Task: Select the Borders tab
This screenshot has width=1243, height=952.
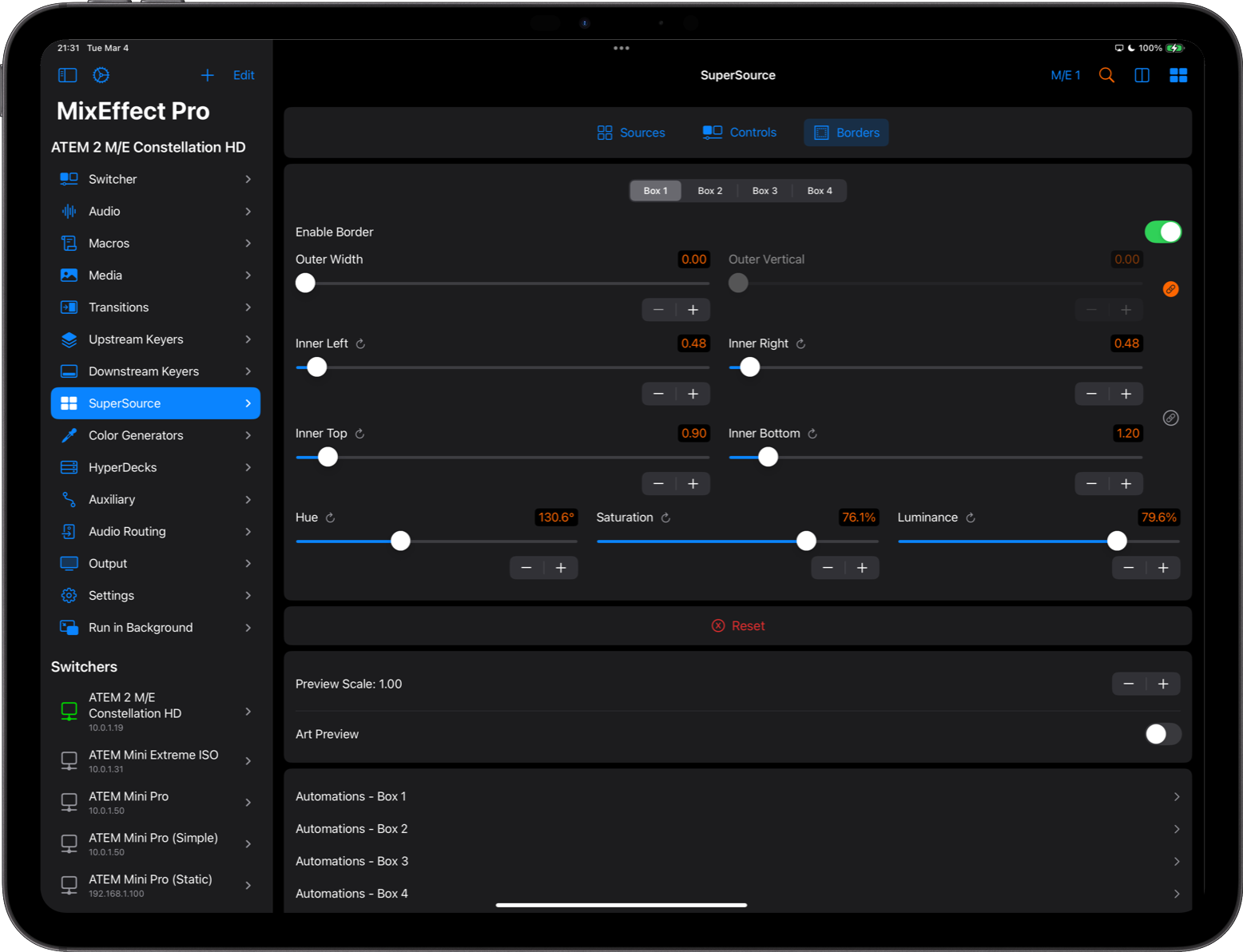Action: pyautogui.click(x=847, y=133)
